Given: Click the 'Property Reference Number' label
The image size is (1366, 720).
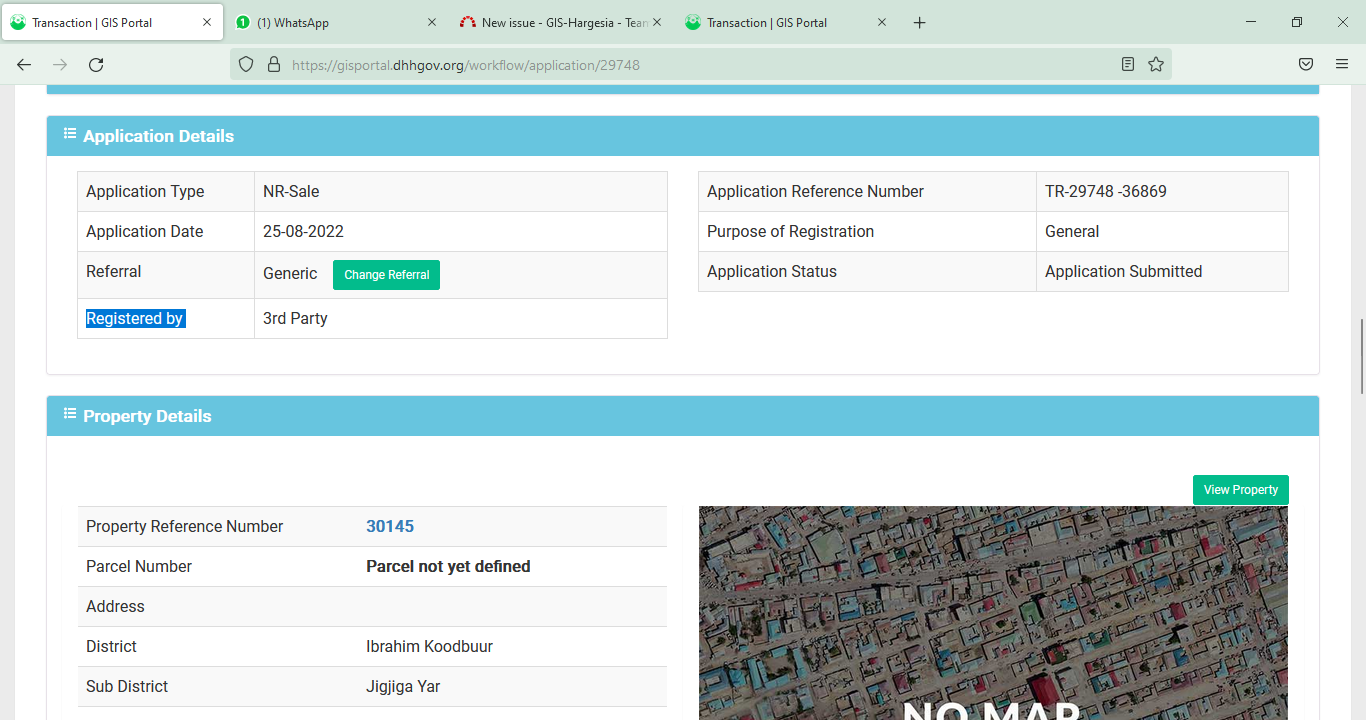Looking at the screenshot, I should coord(184,526).
